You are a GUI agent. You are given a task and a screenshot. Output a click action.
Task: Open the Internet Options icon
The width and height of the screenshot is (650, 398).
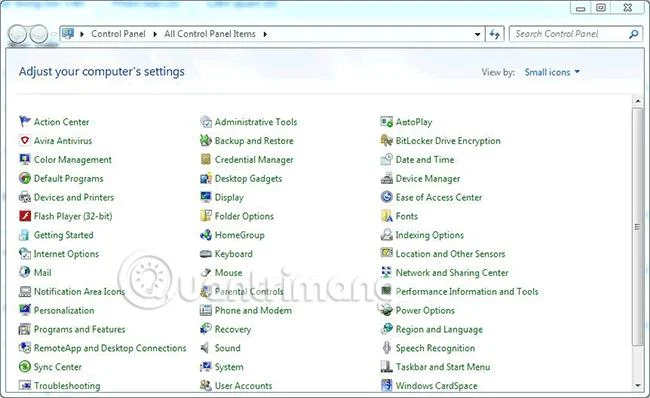click(x=25, y=254)
